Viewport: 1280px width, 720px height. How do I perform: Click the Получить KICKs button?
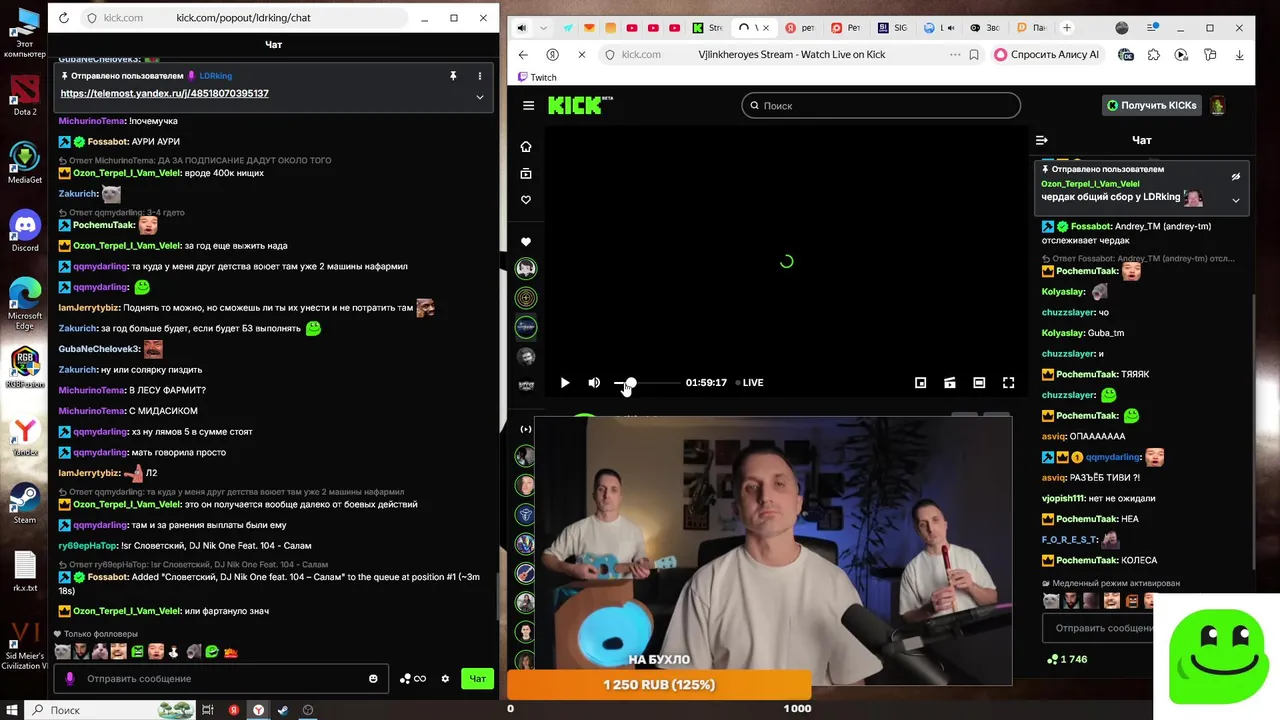1151,105
